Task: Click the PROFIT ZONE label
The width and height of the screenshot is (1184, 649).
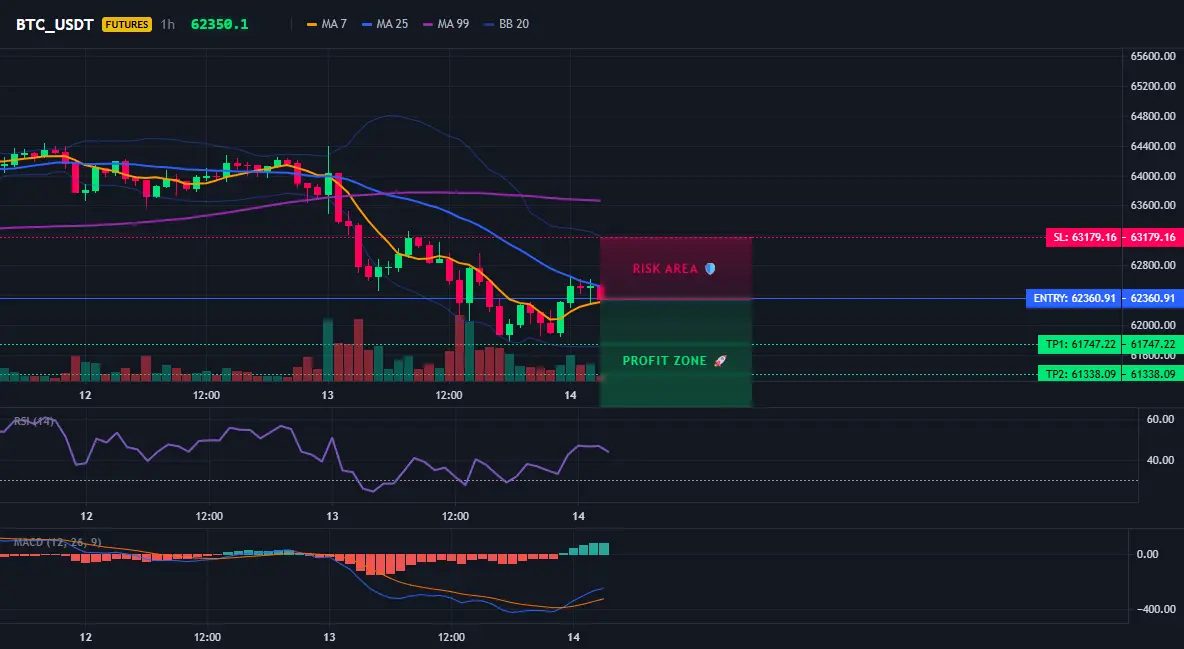Action: tap(664, 361)
